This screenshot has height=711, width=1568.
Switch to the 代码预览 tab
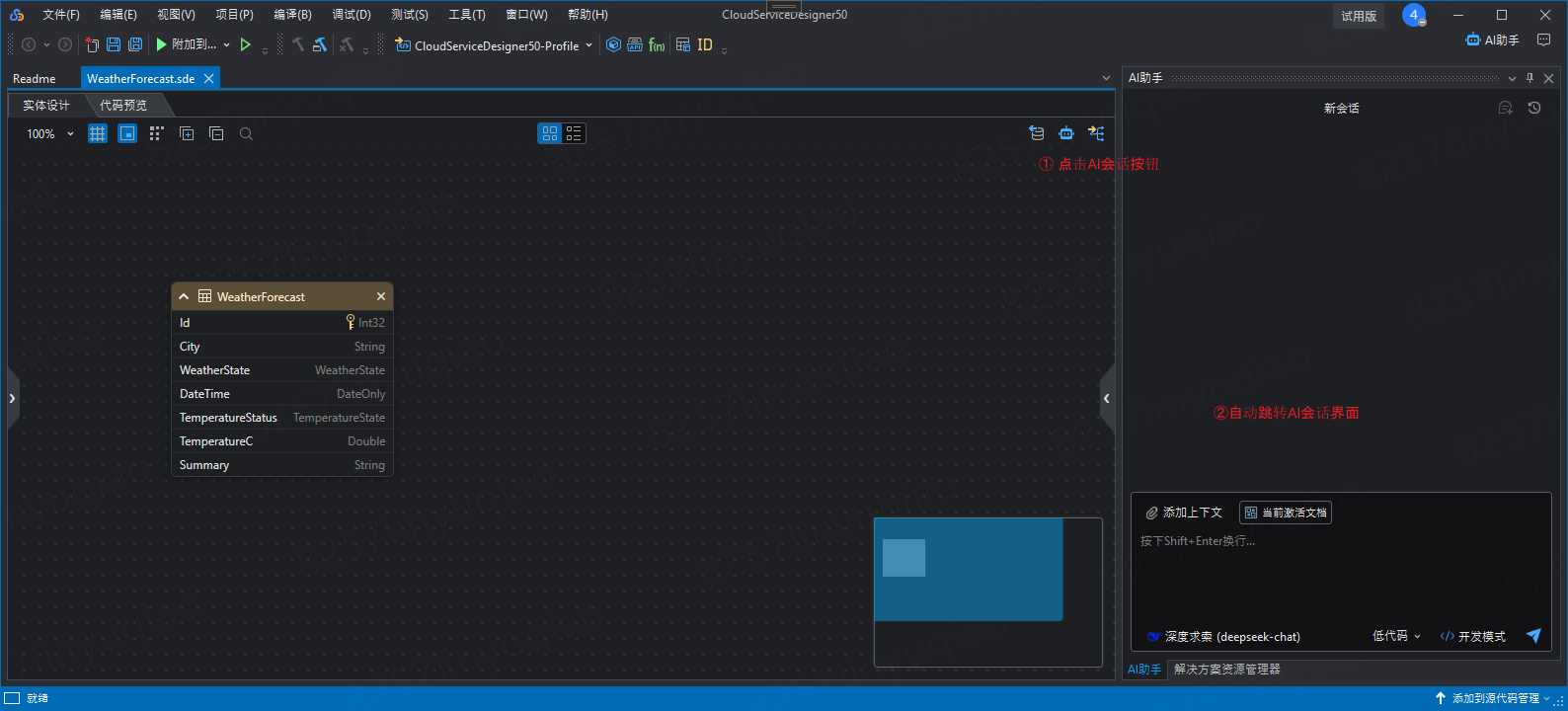[123, 105]
